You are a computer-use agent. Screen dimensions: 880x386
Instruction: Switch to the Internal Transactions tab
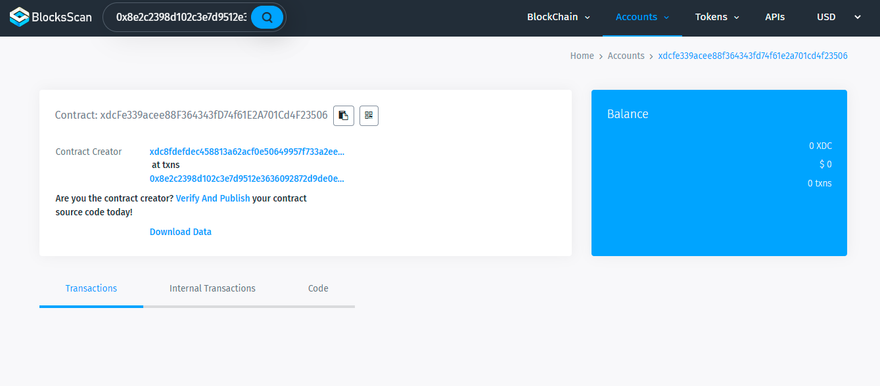click(212, 288)
